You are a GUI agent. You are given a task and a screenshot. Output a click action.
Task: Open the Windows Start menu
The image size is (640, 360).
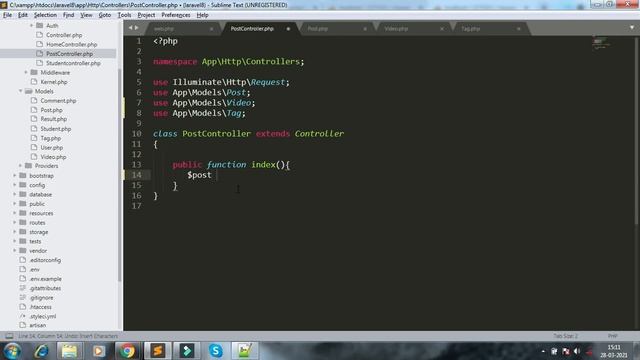[12, 351]
